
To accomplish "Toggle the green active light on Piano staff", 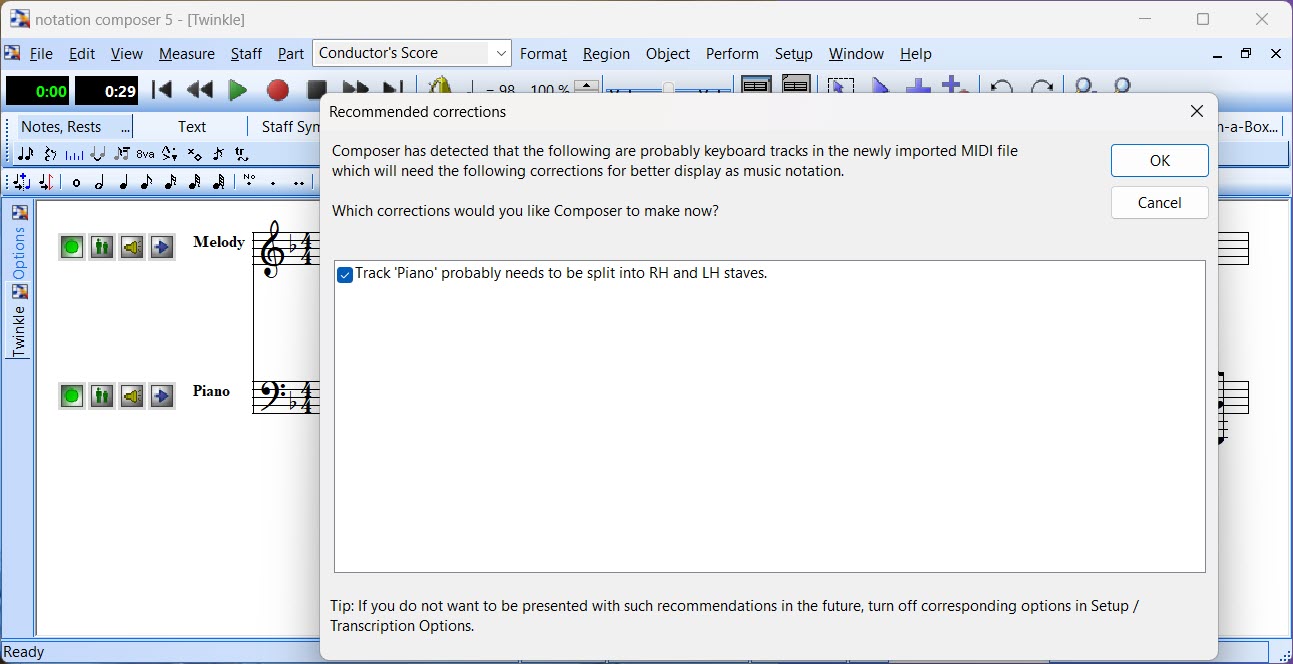I will (71, 396).
